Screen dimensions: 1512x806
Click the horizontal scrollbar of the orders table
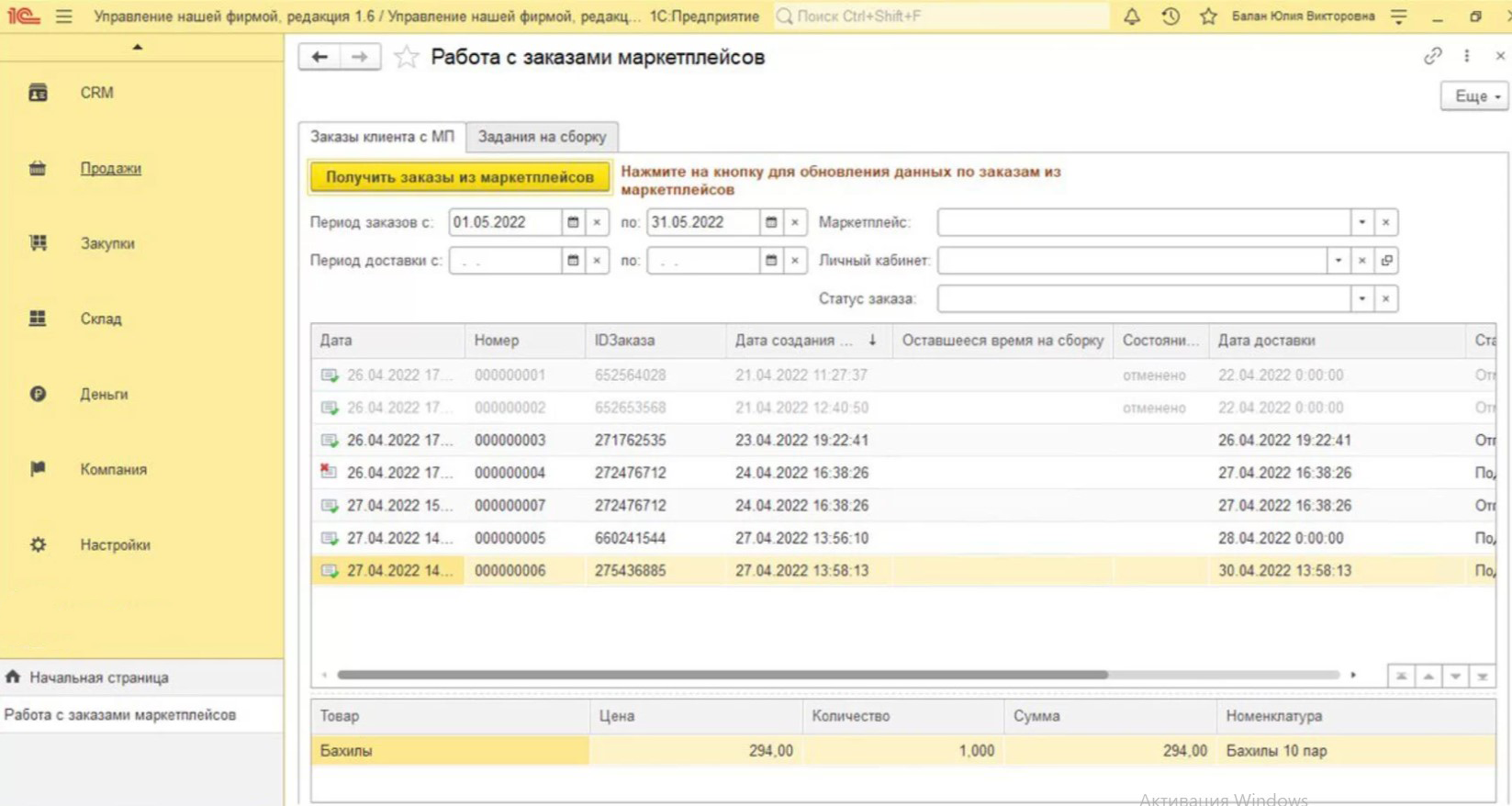pyautogui.click(x=722, y=675)
